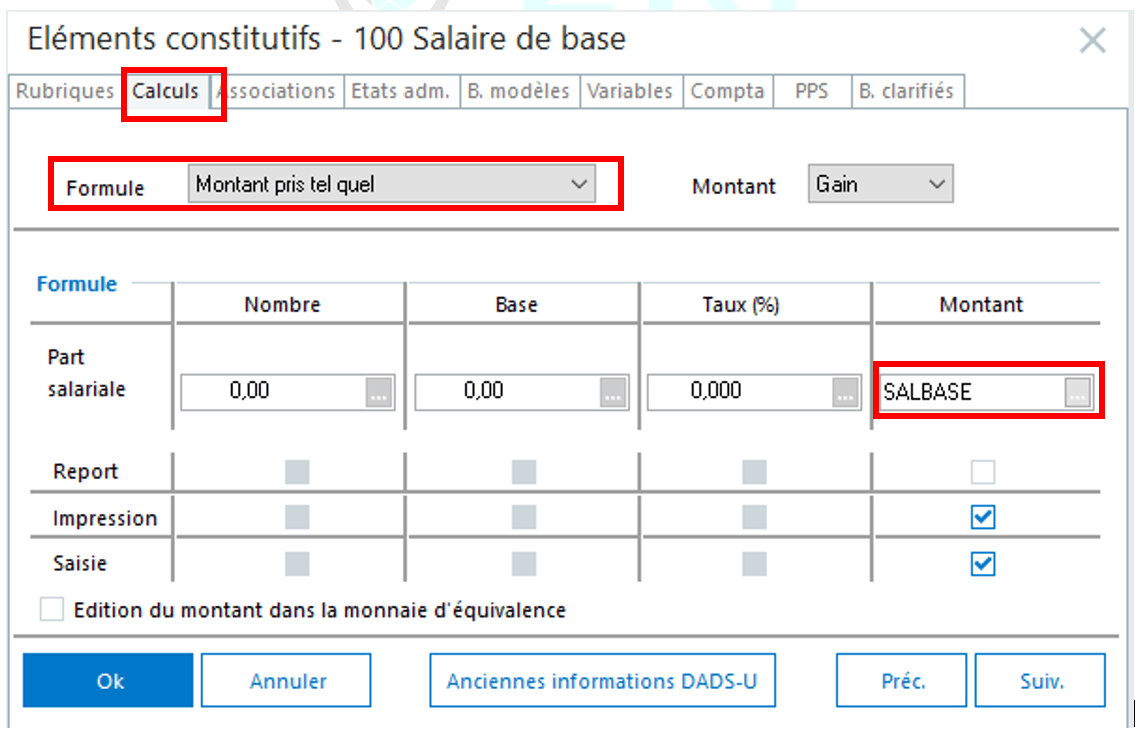Go to next element with Suiv.
The height and width of the screenshot is (736, 1143).
coord(1040,681)
